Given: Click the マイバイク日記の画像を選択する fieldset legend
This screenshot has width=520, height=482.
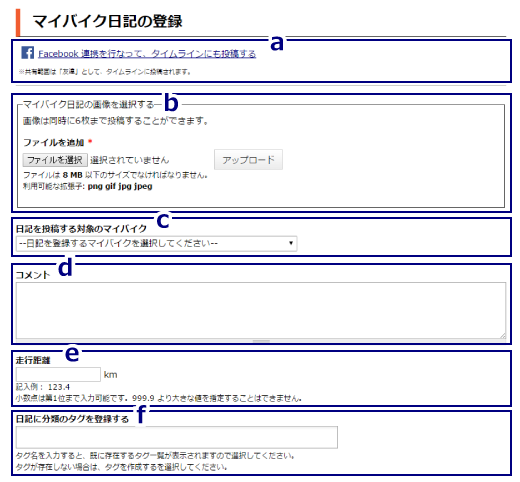Looking at the screenshot, I should [88, 104].
